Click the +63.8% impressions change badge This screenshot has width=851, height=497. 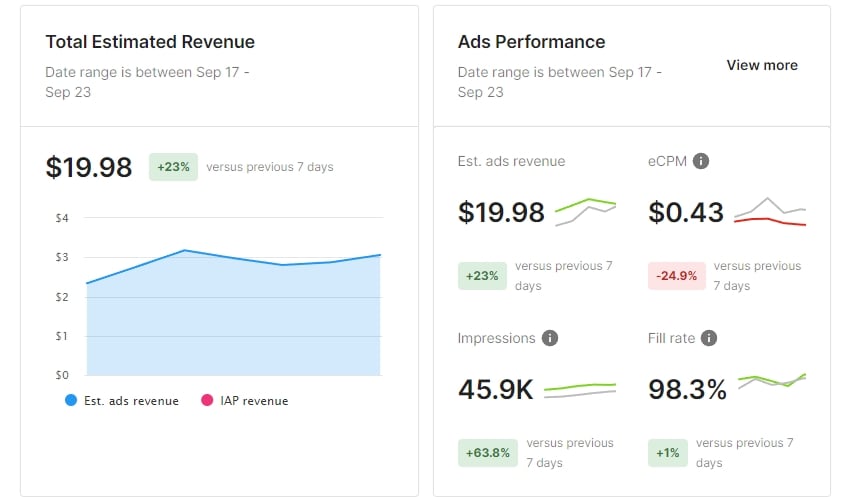point(488,453)
